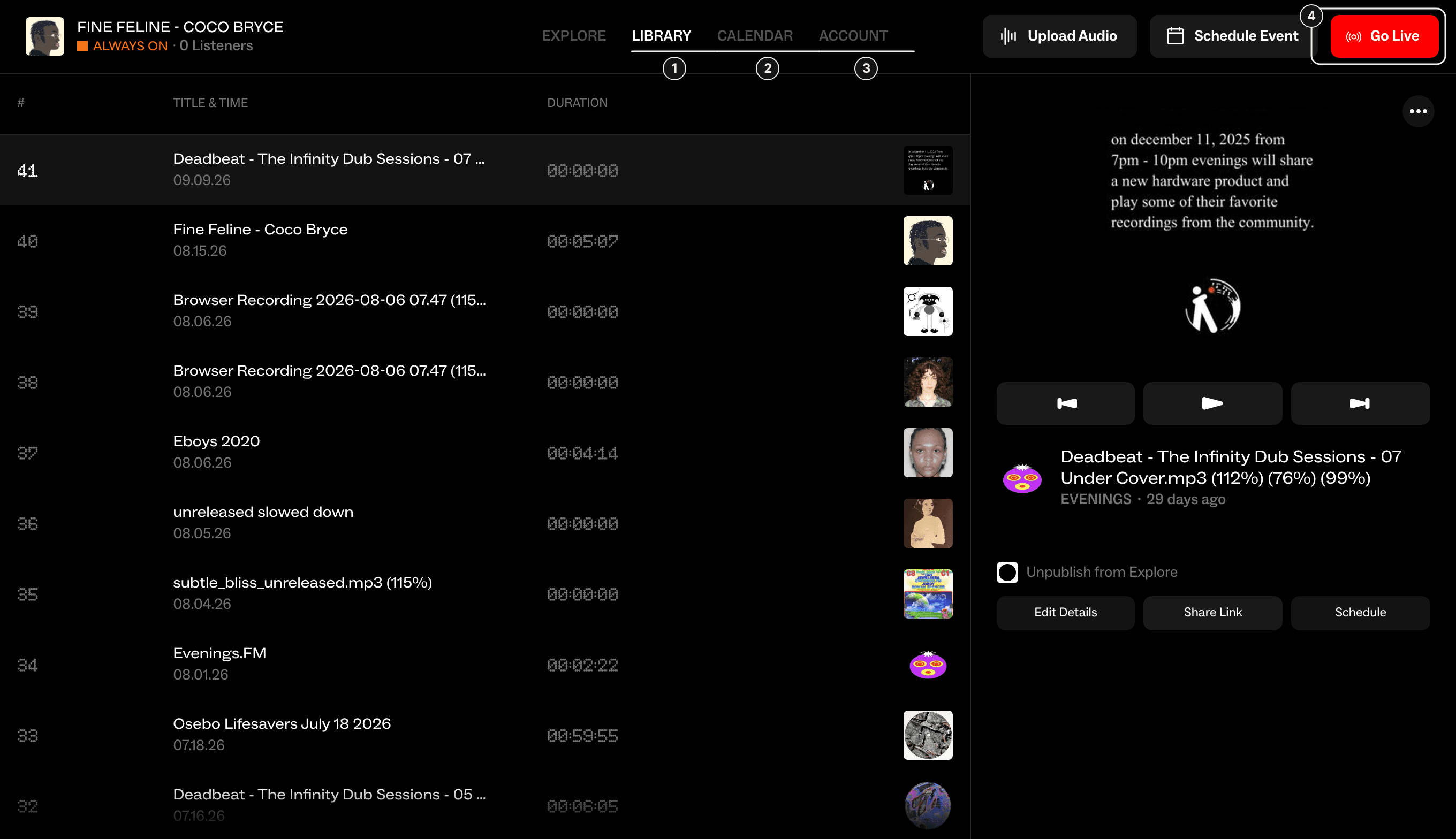Click the Evenings.FM track title
The width and height of the screenshot is (1456, 839).
pyautogui.click(x=219, y=653)
